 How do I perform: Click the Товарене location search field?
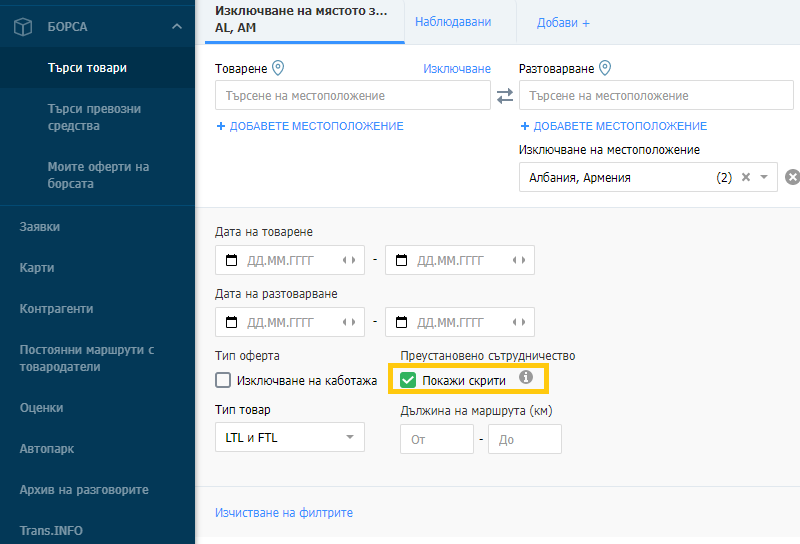[353, 95]
